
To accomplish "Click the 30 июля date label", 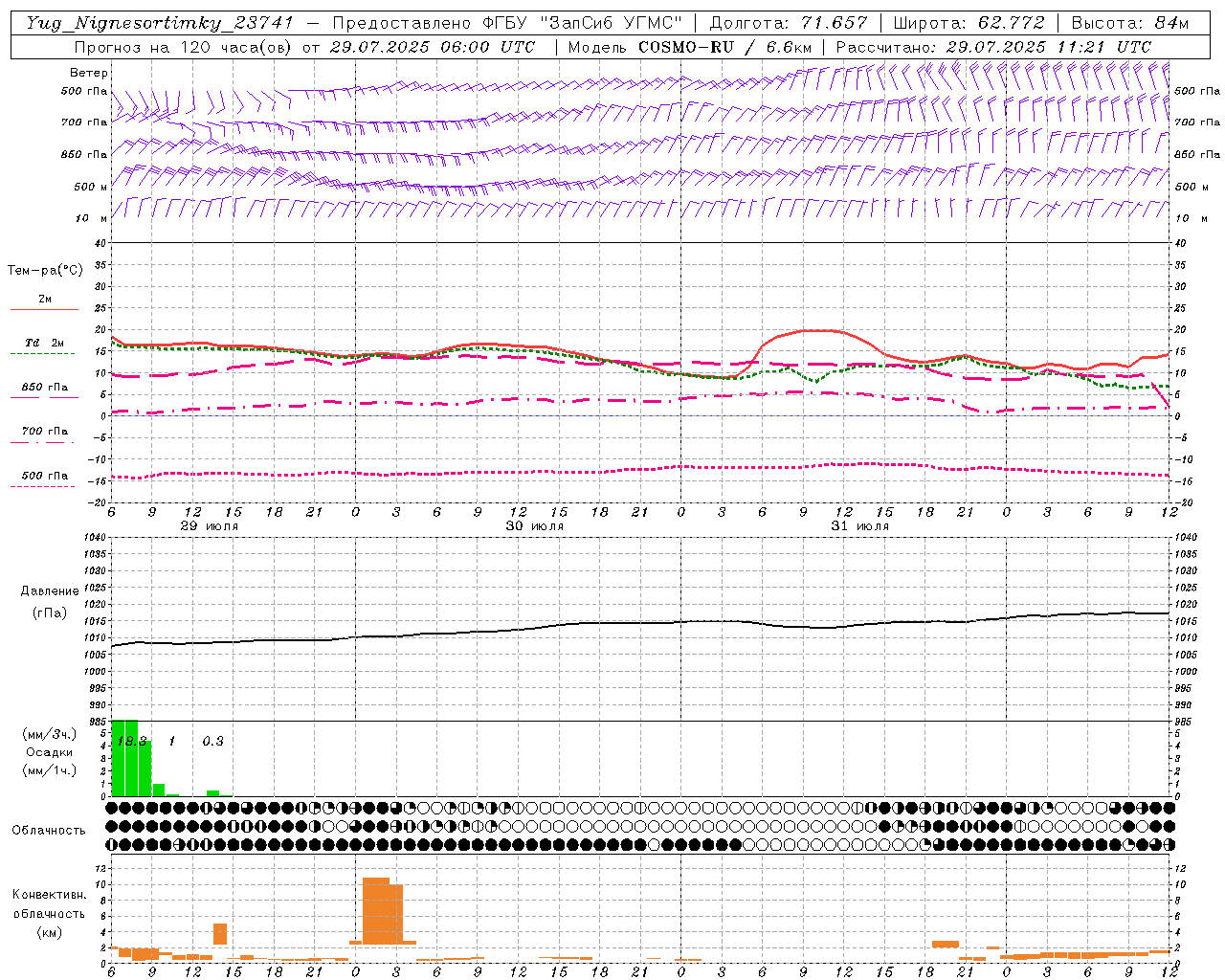I will coord(535,526).
